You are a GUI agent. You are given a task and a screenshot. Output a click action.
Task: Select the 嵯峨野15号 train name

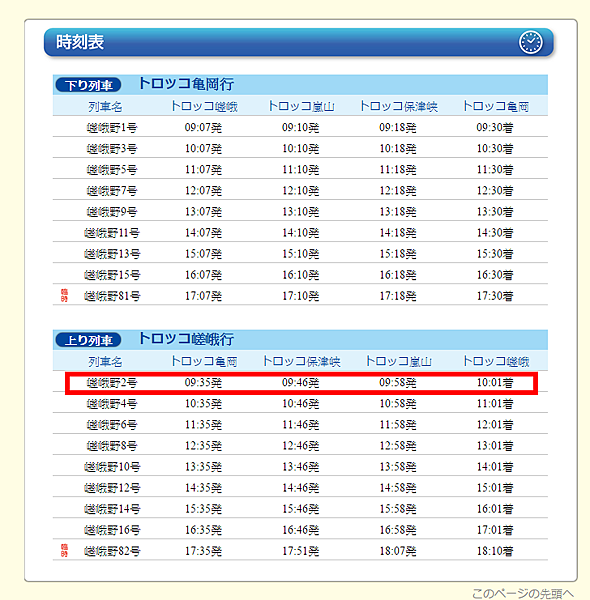coord(112,275)
